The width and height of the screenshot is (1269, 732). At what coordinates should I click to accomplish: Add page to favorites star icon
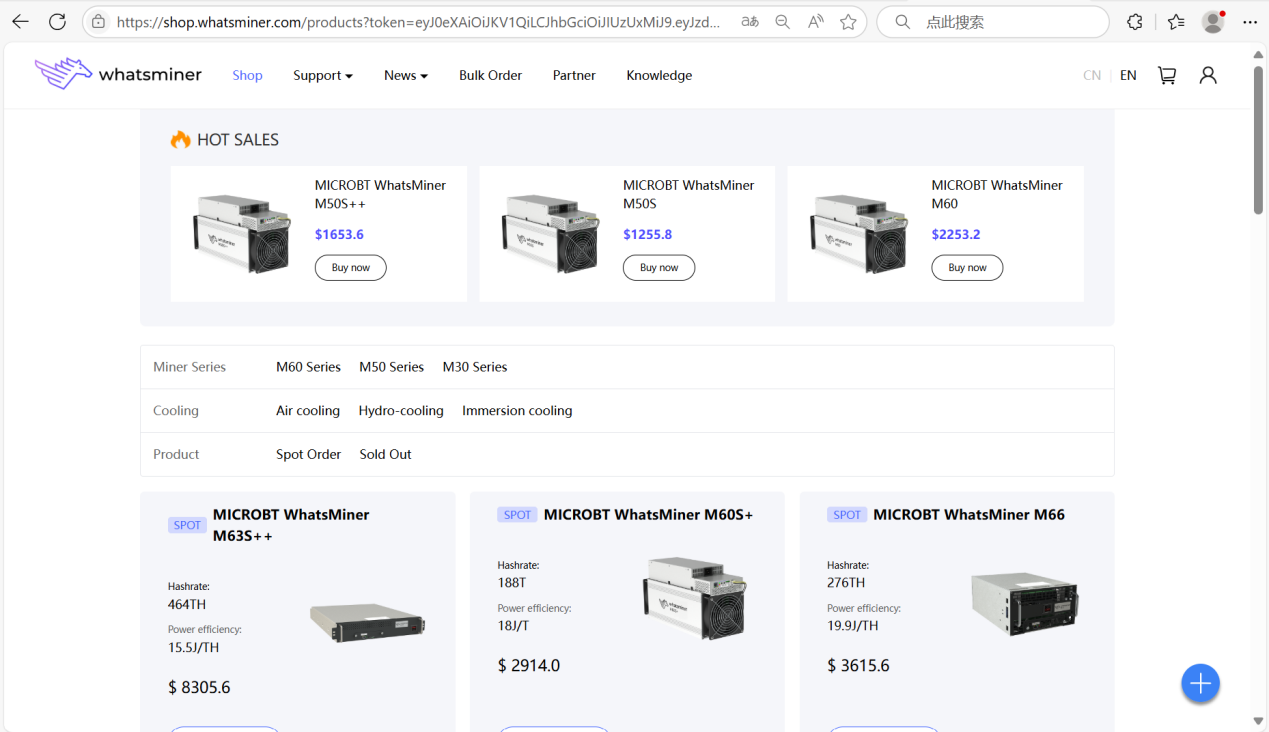coord(848,21)
